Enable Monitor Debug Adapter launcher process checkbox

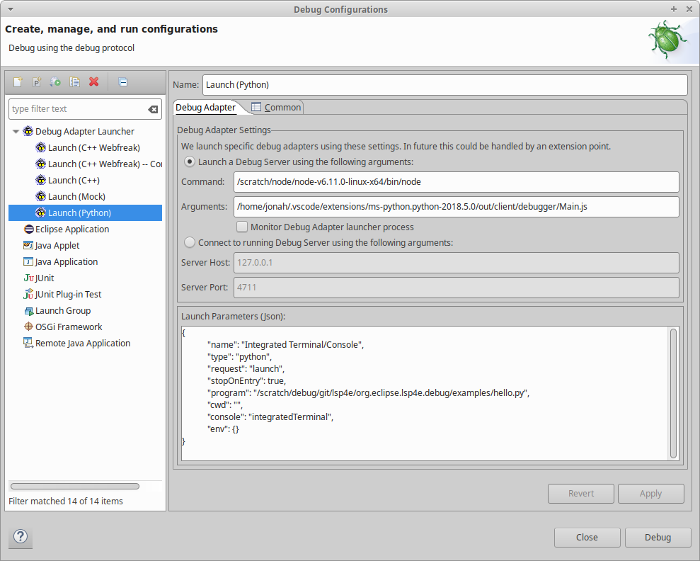coord(242,227)
